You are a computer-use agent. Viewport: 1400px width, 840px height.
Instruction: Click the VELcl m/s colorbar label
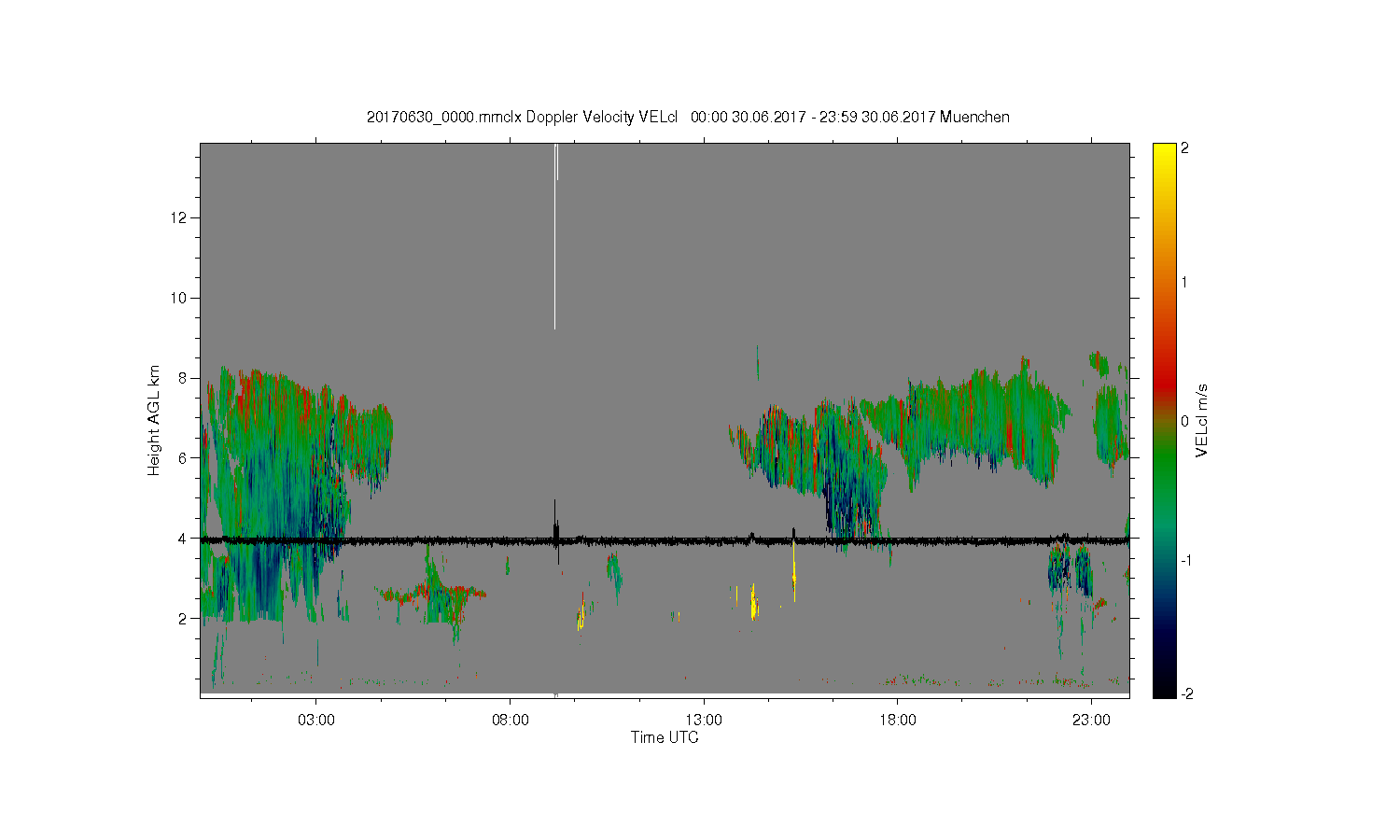pos(1202,420)
